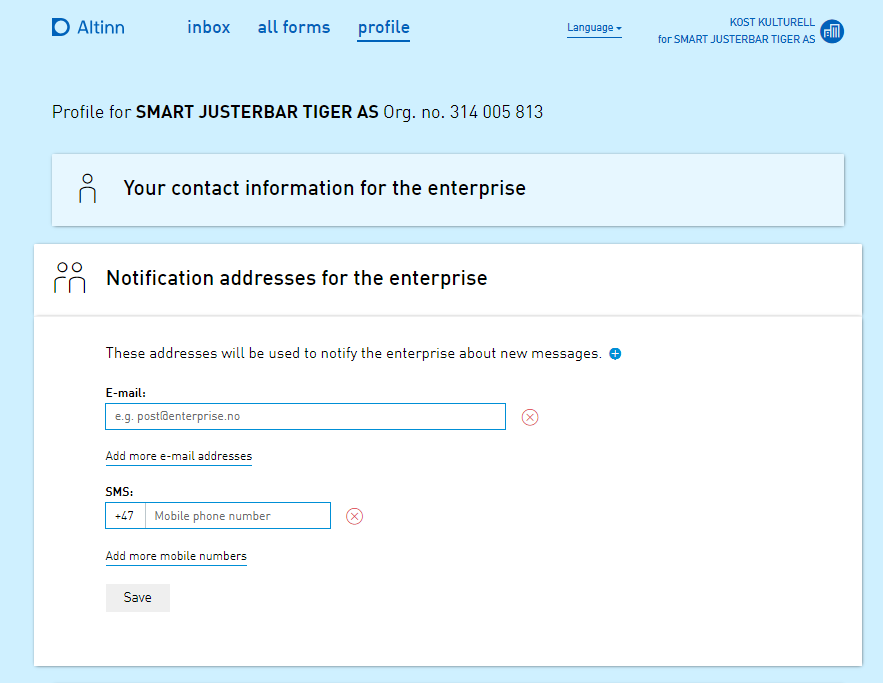This screenshot has width=883, height=683.
Task: Open the all forms tab
Action: [x=294, y=28]
